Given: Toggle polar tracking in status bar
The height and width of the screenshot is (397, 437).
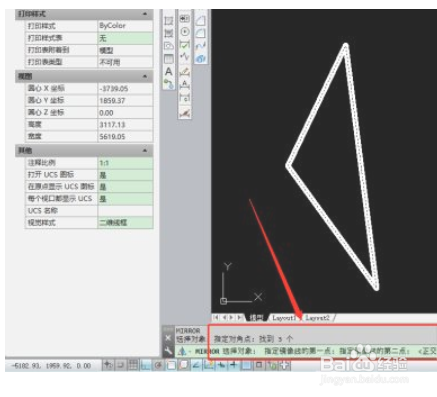Looking at the screenshot, I should pyautogui.click(x=158, y=365).
